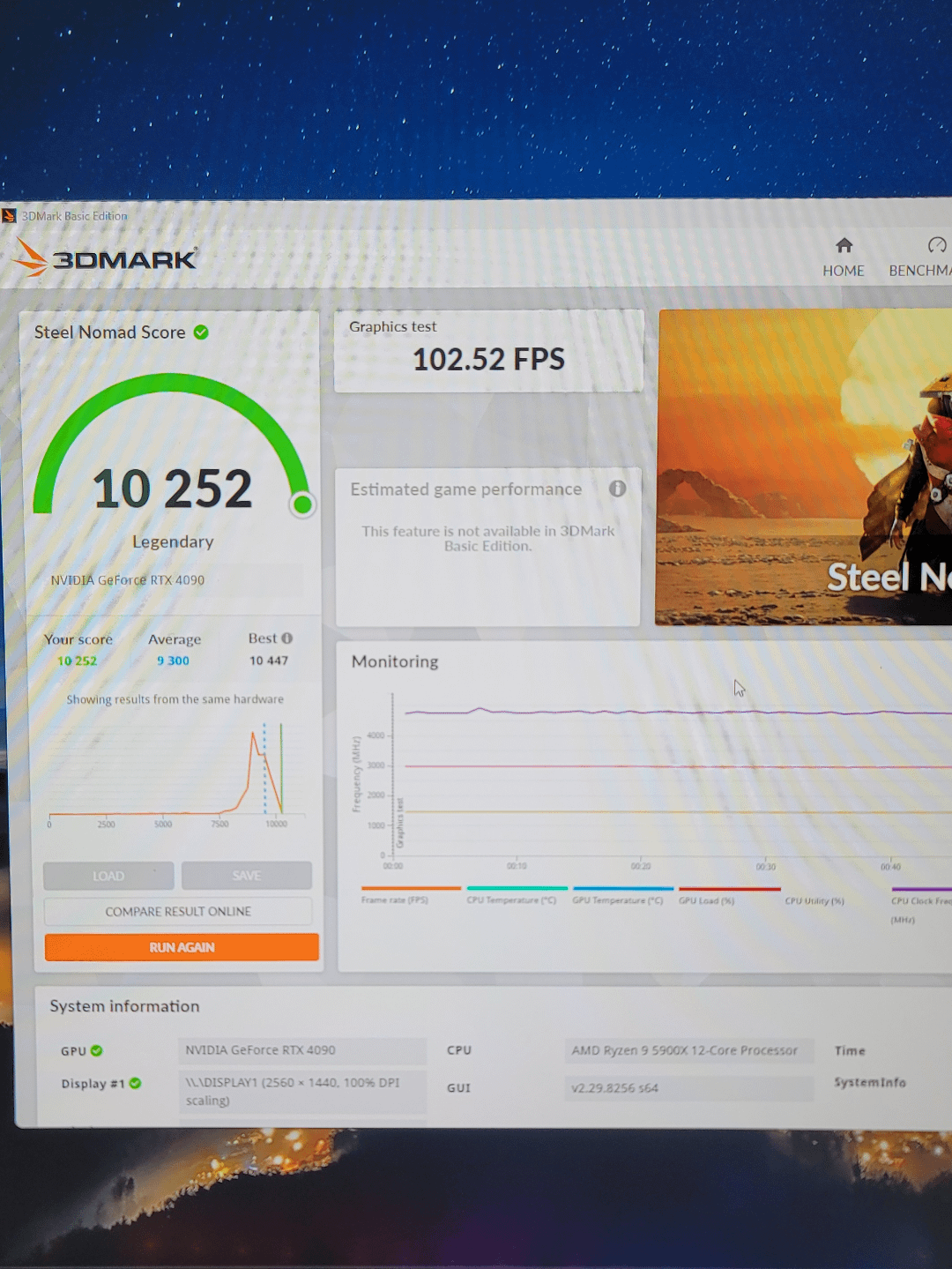Open COMPARE RESULT ONLINE
This screenshot has width=952, height=1269.
point(178,911)
